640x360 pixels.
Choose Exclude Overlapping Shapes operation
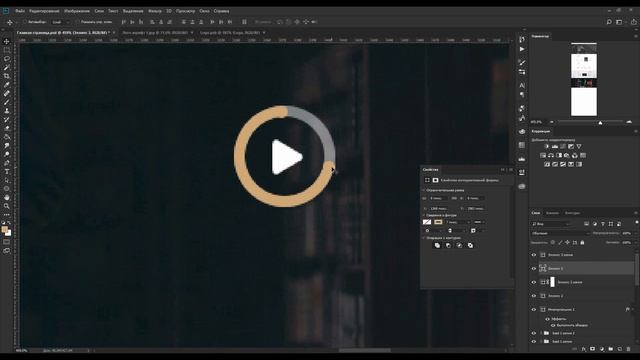[470, 245]
